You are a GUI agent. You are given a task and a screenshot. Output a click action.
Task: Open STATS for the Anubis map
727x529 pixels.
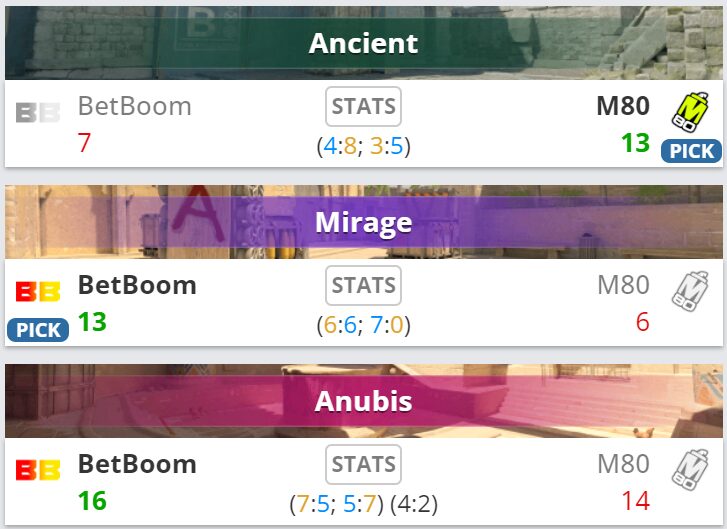(x=363, y=464)
